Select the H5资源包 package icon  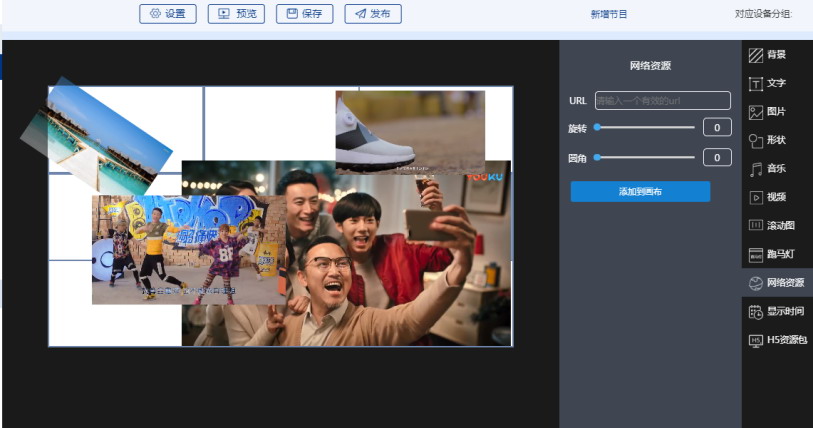pyautogui.click(x=756, y=340)
